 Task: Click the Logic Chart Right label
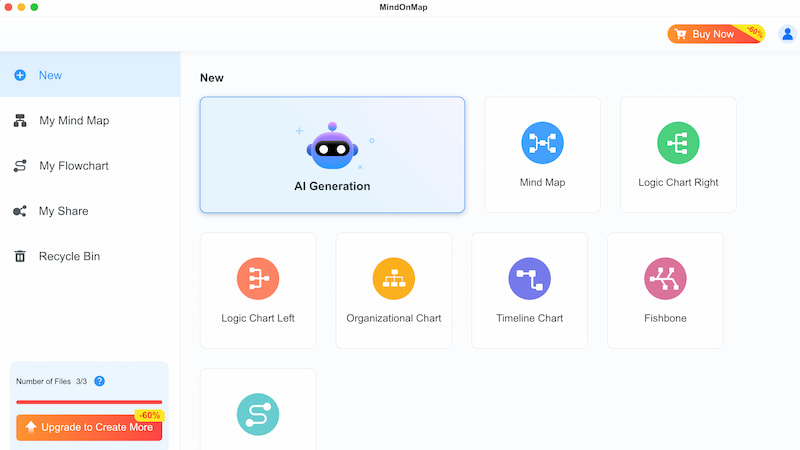tap(678, 182)
